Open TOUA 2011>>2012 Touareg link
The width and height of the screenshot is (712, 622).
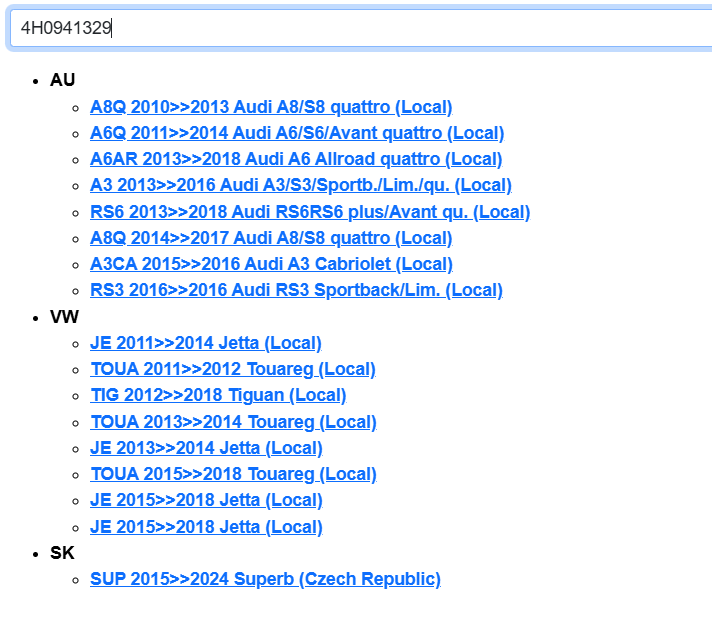(233, 369)
